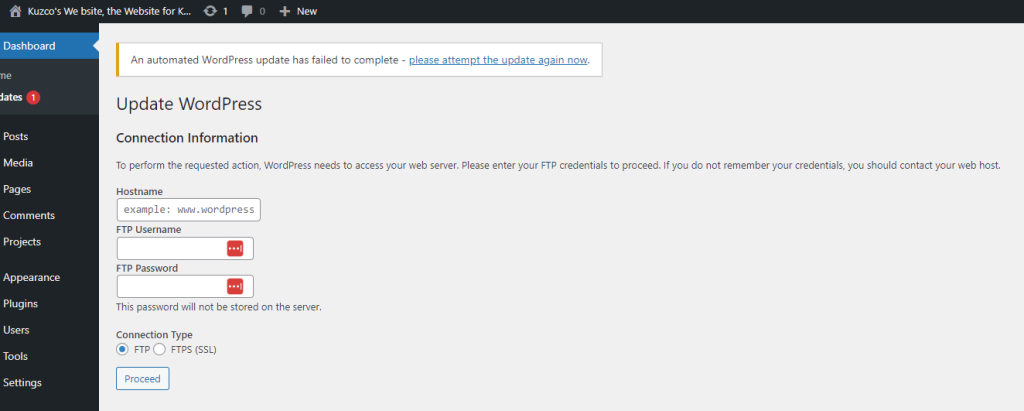Focus the FTP Password input field
Screen dimensions: 1024x411
coord(185,286)
